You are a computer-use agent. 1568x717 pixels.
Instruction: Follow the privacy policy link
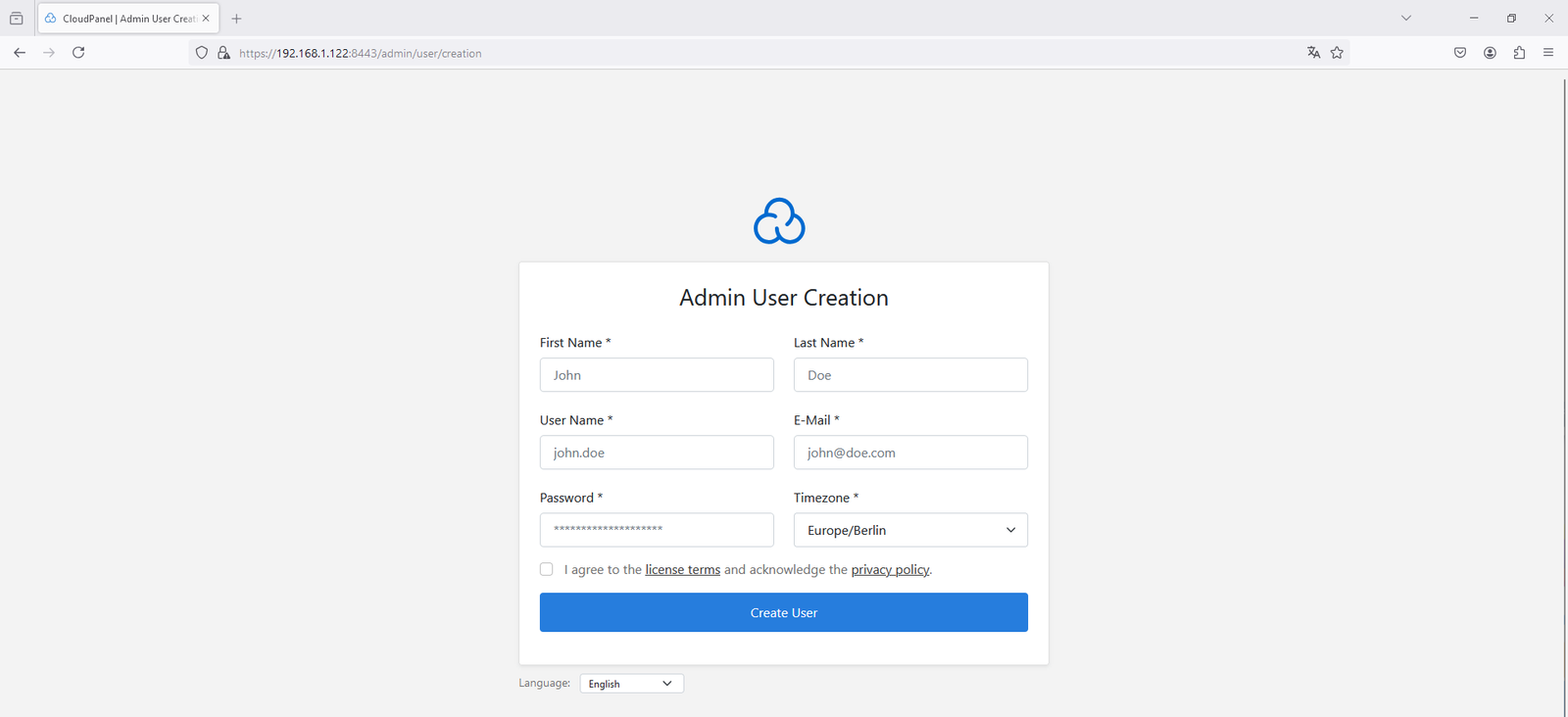(890, 570)
